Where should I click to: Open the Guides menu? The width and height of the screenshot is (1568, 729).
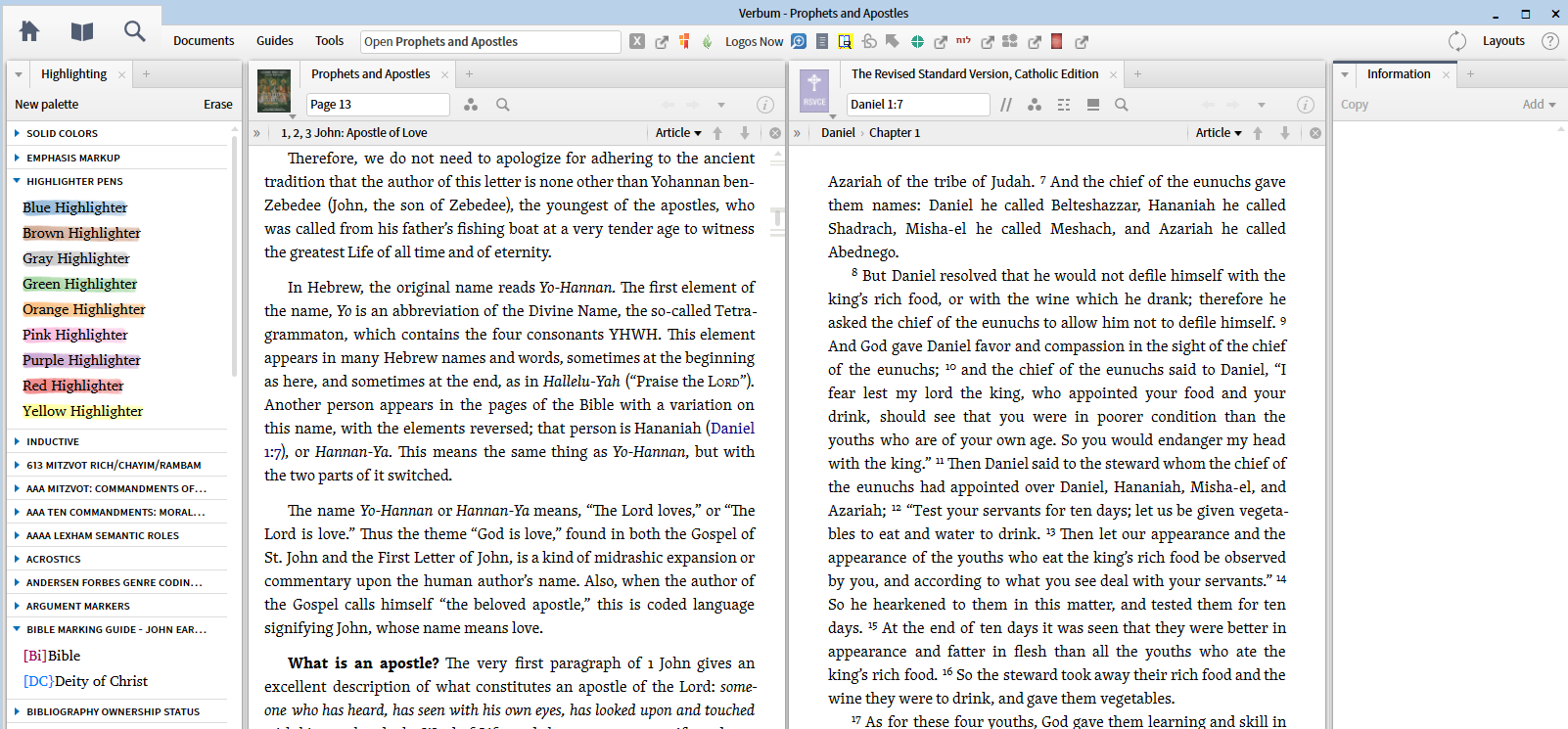(275, 41)
